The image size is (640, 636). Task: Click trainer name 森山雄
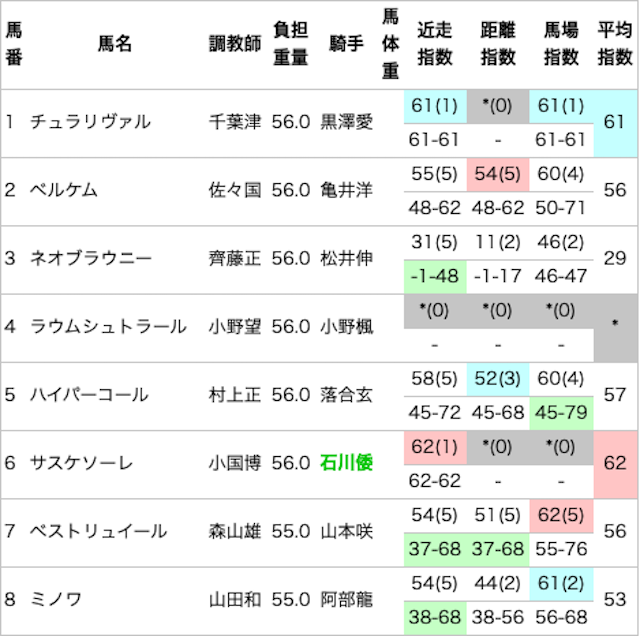234,531
